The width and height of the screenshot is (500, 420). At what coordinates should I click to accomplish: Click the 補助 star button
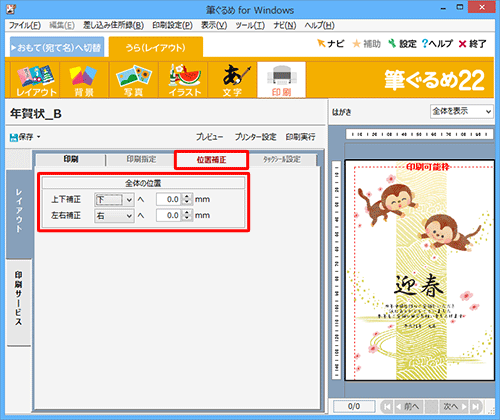click(366, 44)
